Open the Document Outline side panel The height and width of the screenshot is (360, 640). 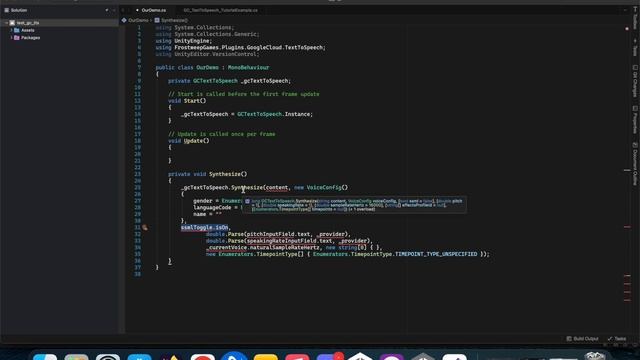635,164
